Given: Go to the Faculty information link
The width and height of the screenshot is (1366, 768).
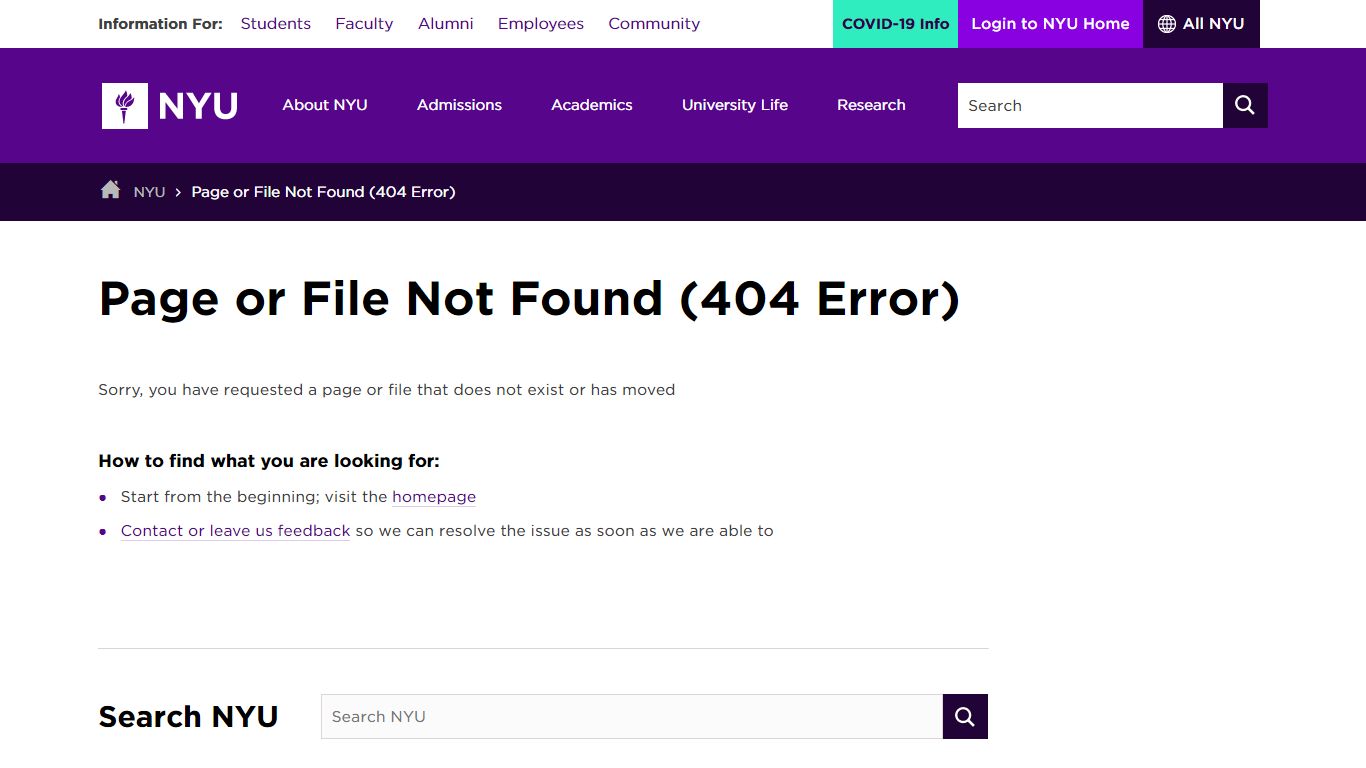Looking at the screenshot, I should coord(364,24).
